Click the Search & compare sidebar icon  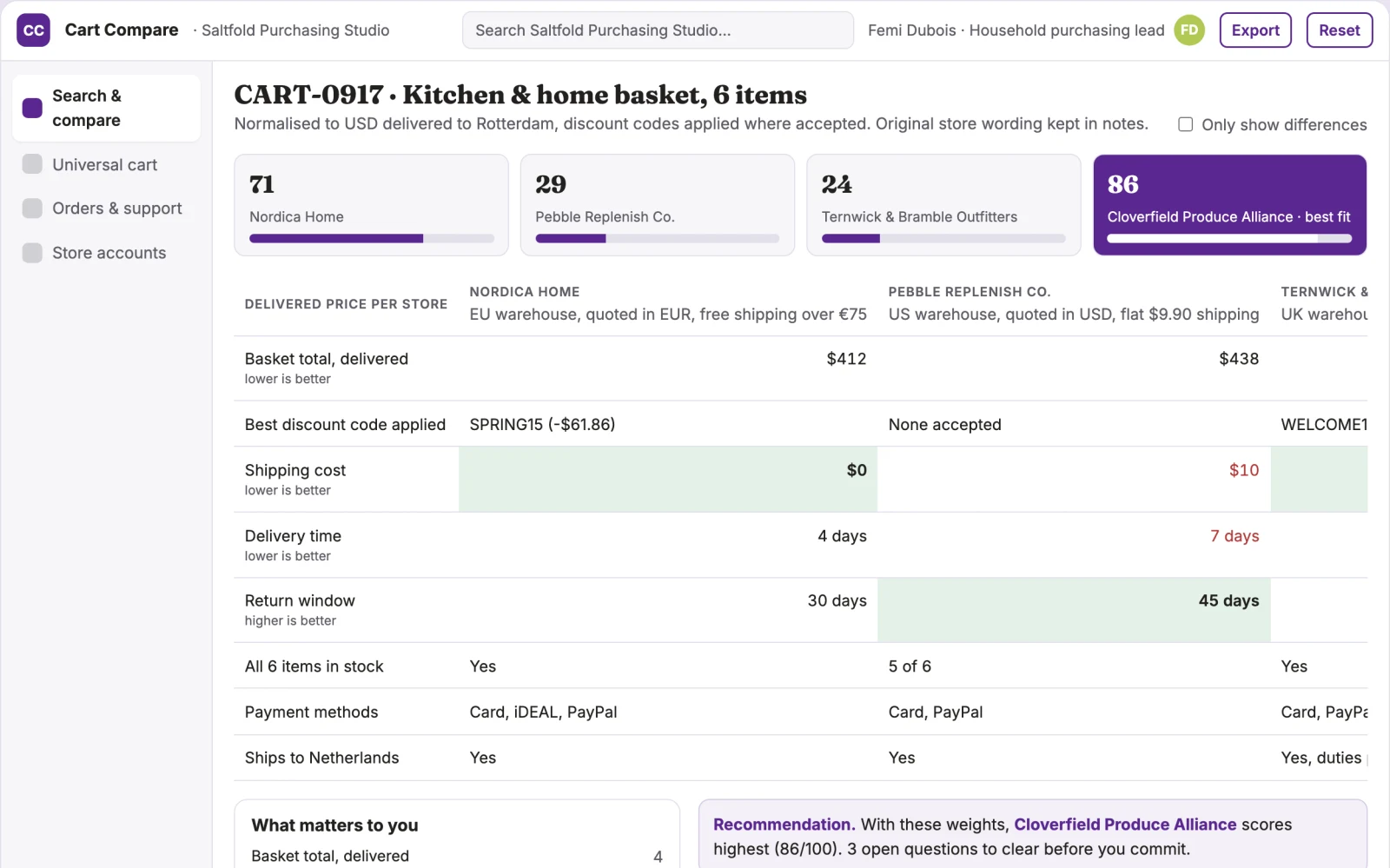(x=32, y=108)
